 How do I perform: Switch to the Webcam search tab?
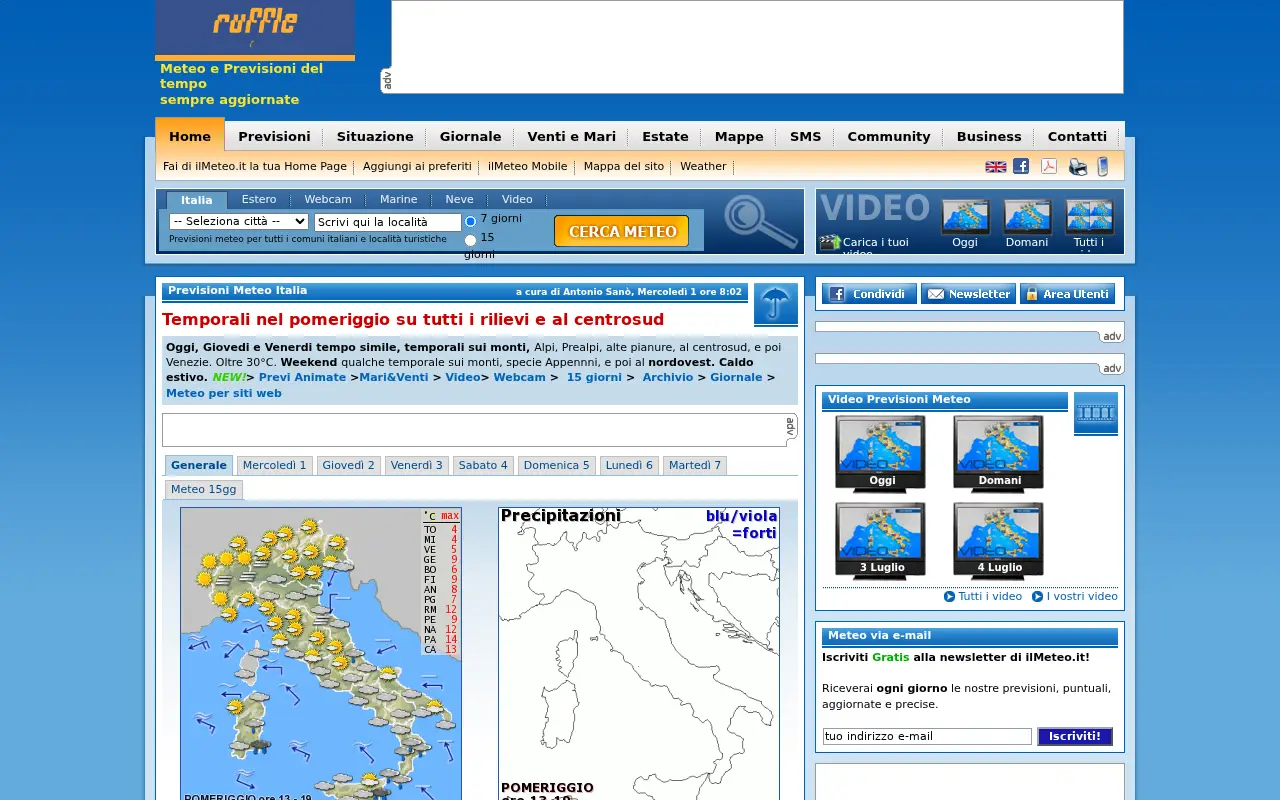(x=328, y=200)
